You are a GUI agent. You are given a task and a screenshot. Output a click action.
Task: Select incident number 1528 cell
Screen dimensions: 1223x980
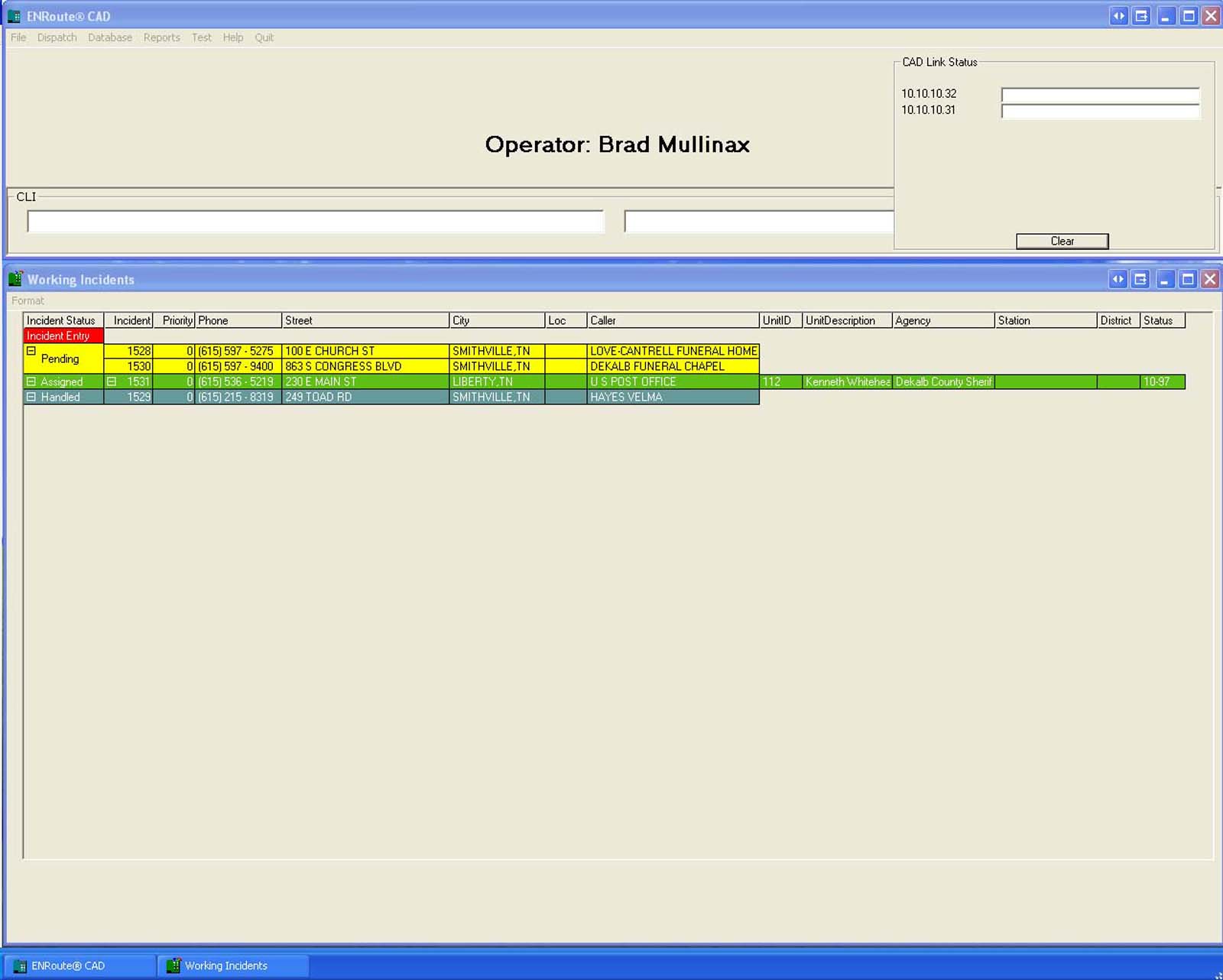tap(128, 351)
